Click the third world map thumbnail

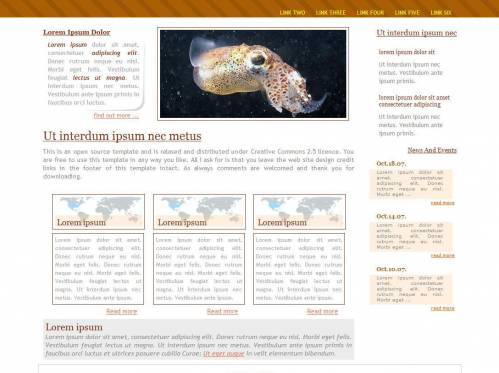tap(299, 212)
